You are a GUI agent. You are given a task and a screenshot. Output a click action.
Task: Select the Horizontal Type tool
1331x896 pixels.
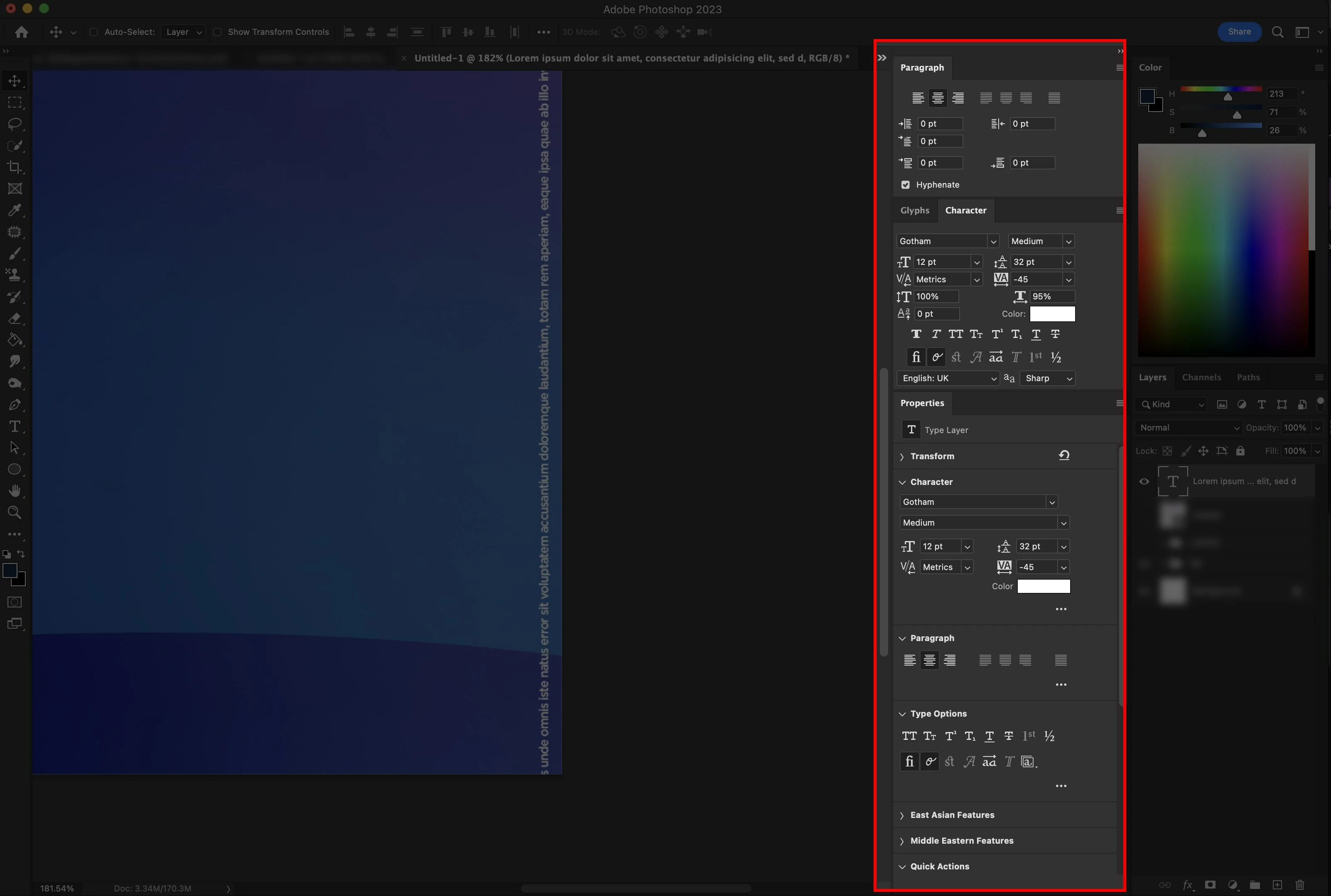click(x=15, y=426)
